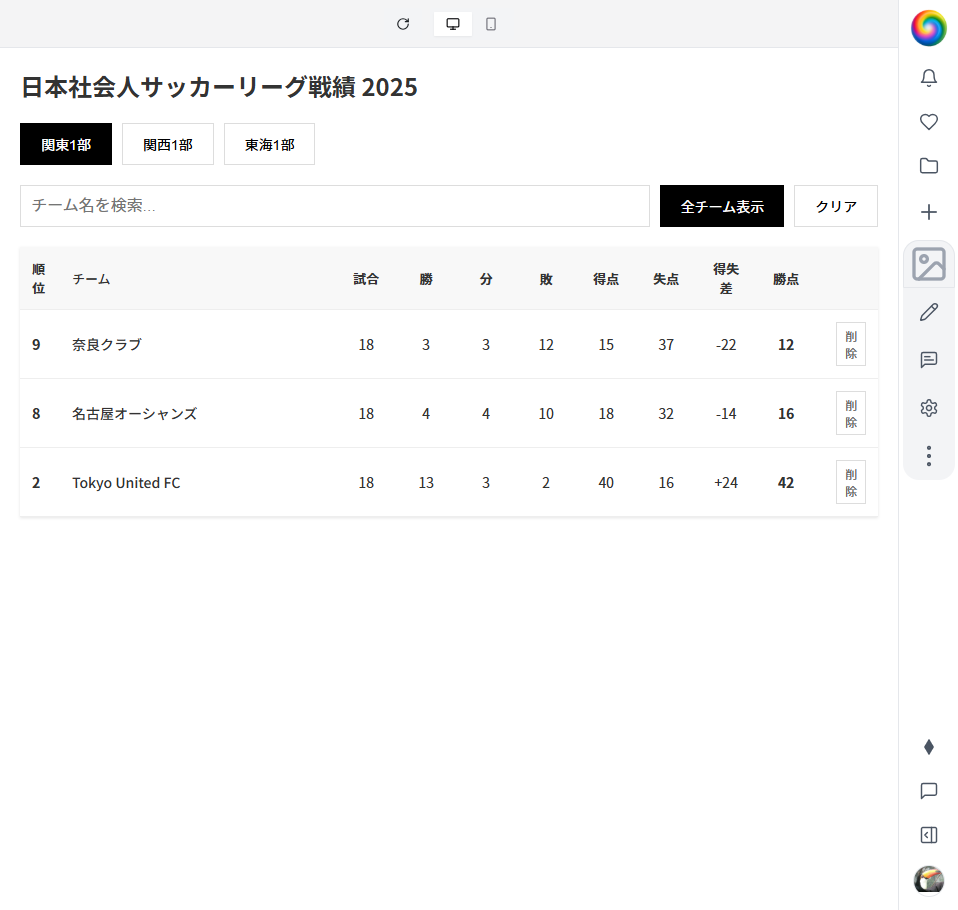Click the colorful swirl logo
958x910 pixels.
(x=928, y=27)
